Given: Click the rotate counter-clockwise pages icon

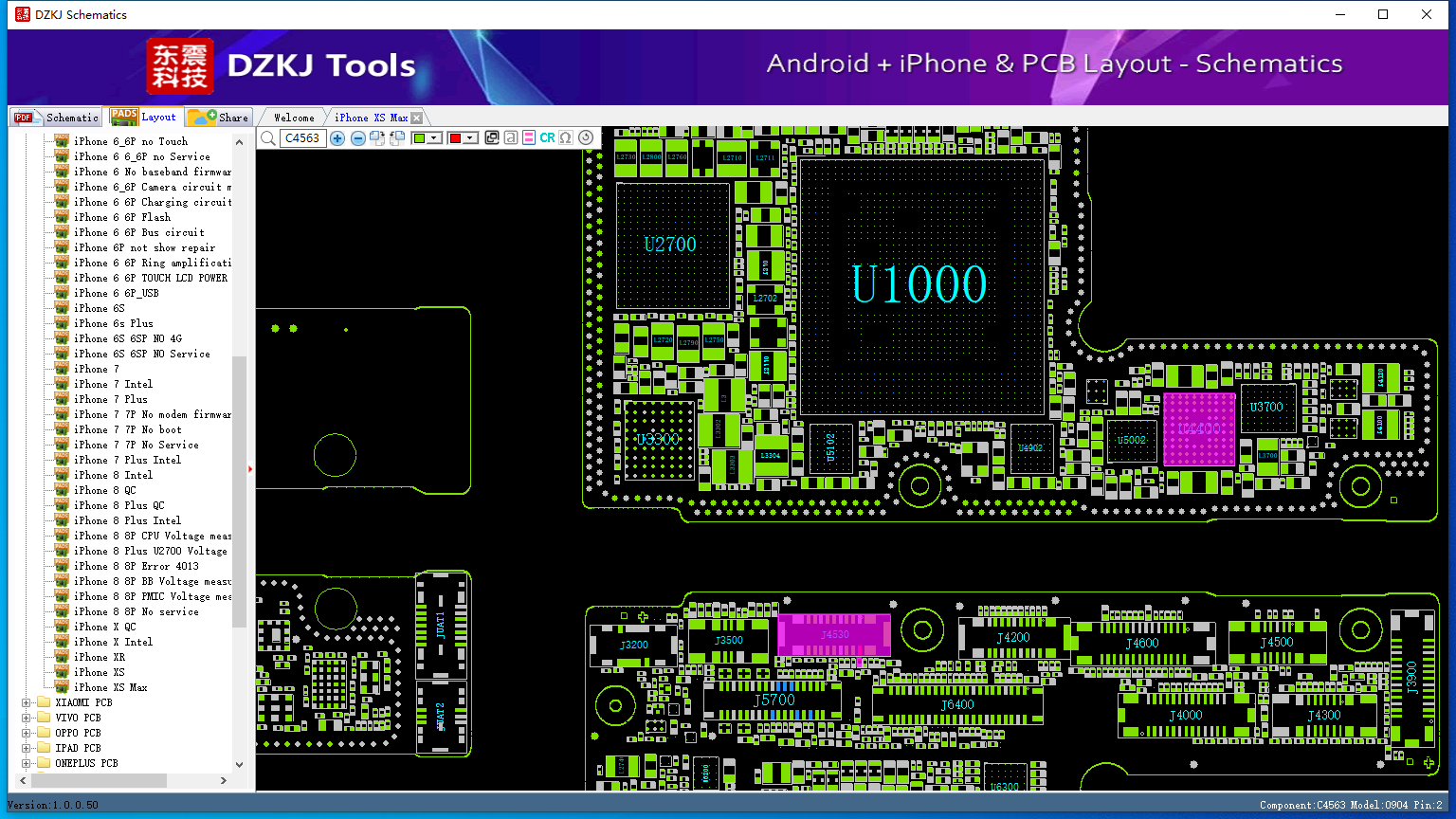Looking at the screenshot, I should (x=397, y=138).
